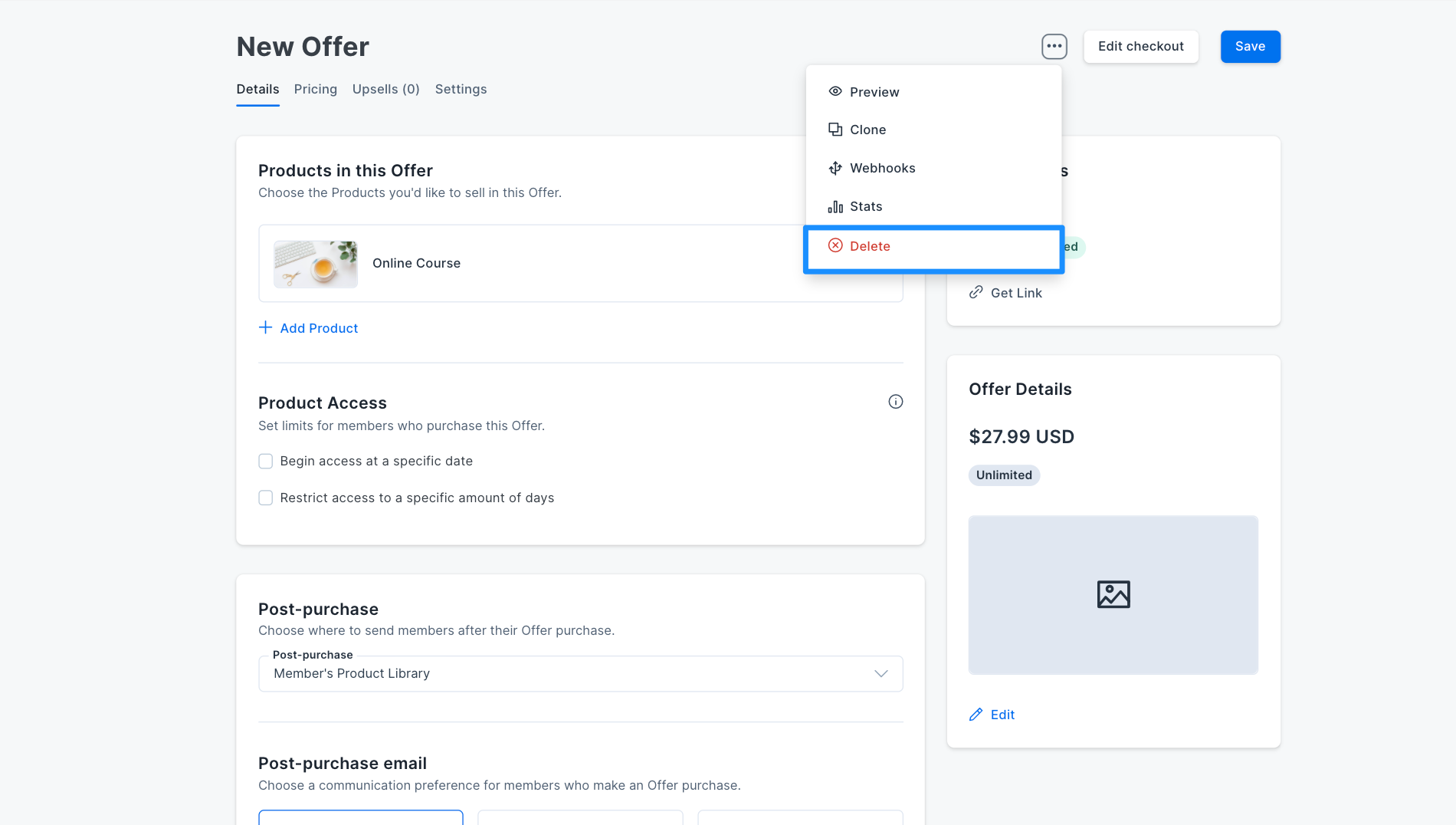Switch to the Pricing tab
The height and width of the screenshot is (825, 1456).
[315, 89]
